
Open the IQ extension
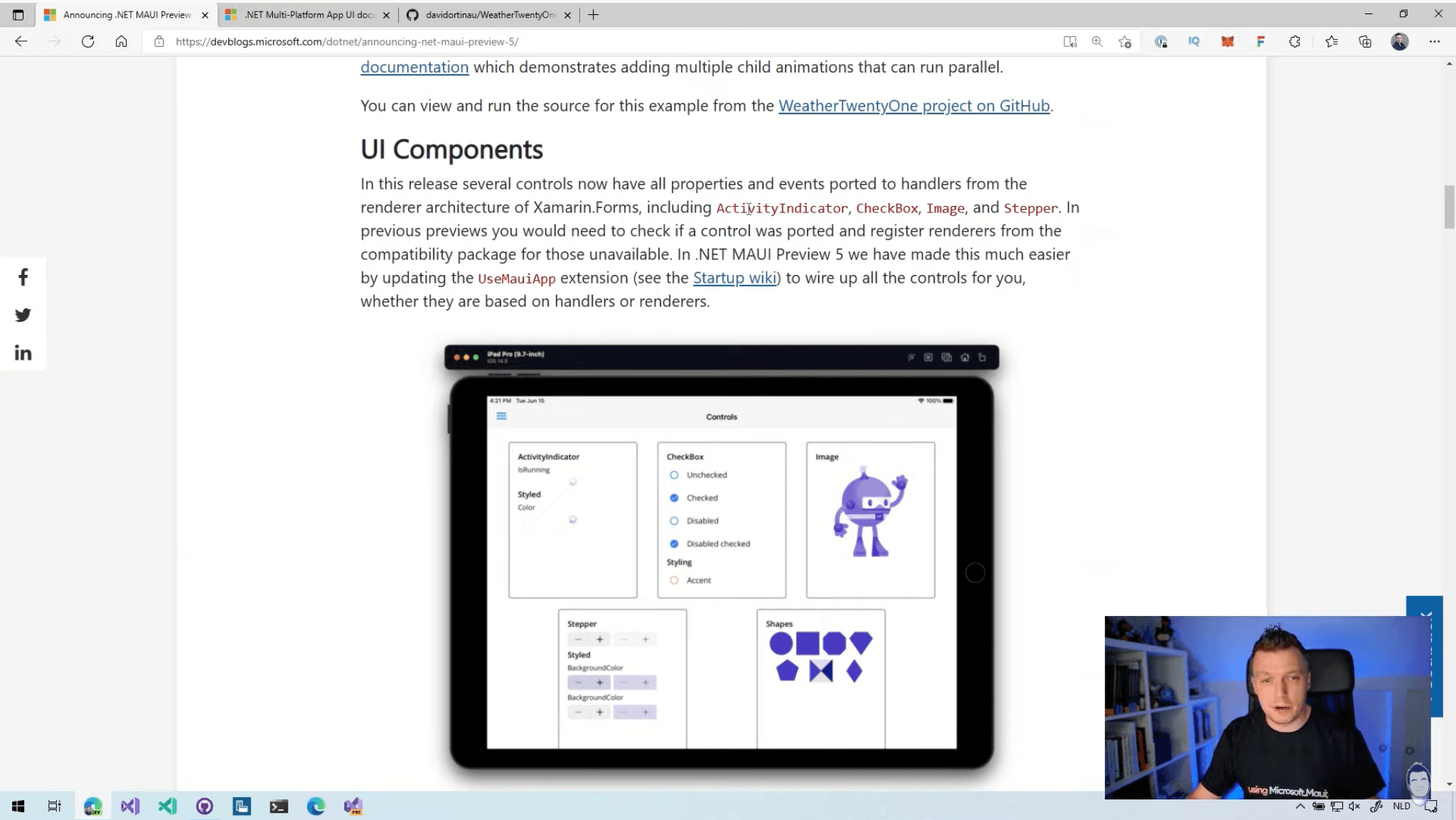point(1194,41)
